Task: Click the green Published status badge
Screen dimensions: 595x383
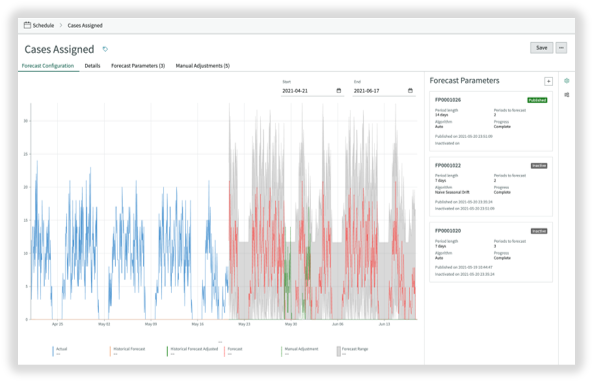Action: (537, 100)
